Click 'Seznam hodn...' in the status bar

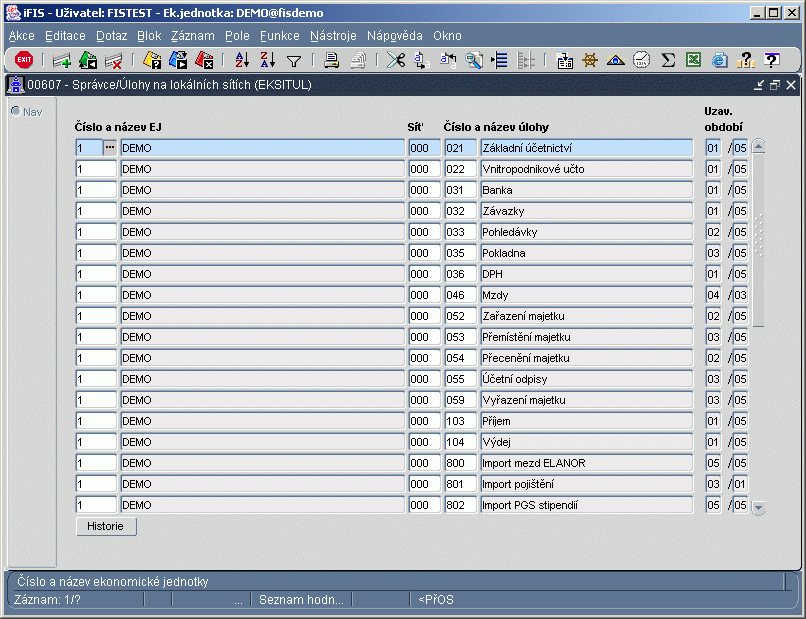click(x=301, y=600)
